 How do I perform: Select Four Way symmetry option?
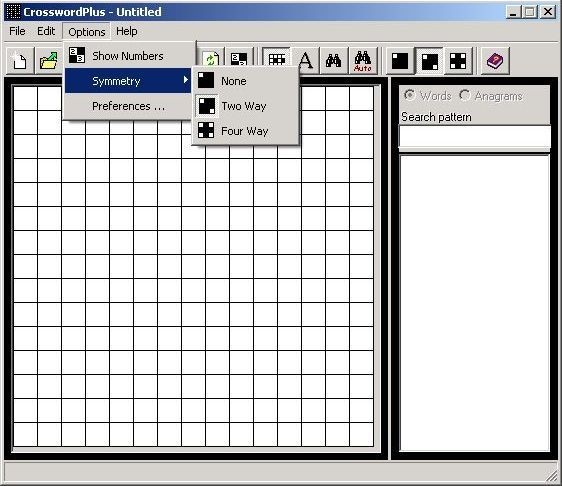click(246, 131)
